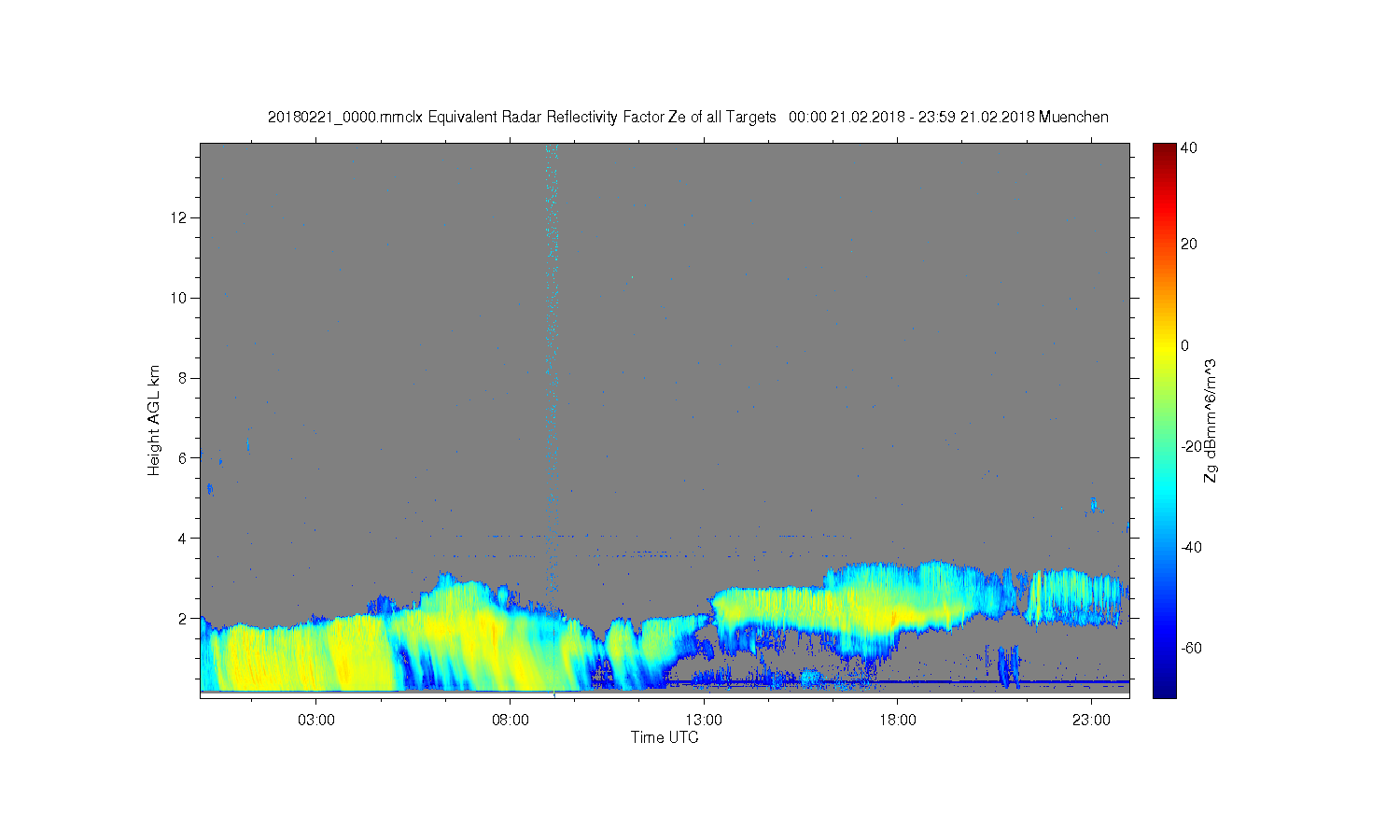Click the colorbar value '-20'
This screenshot has width=1400, height=840.
(x=1191, y=446)
